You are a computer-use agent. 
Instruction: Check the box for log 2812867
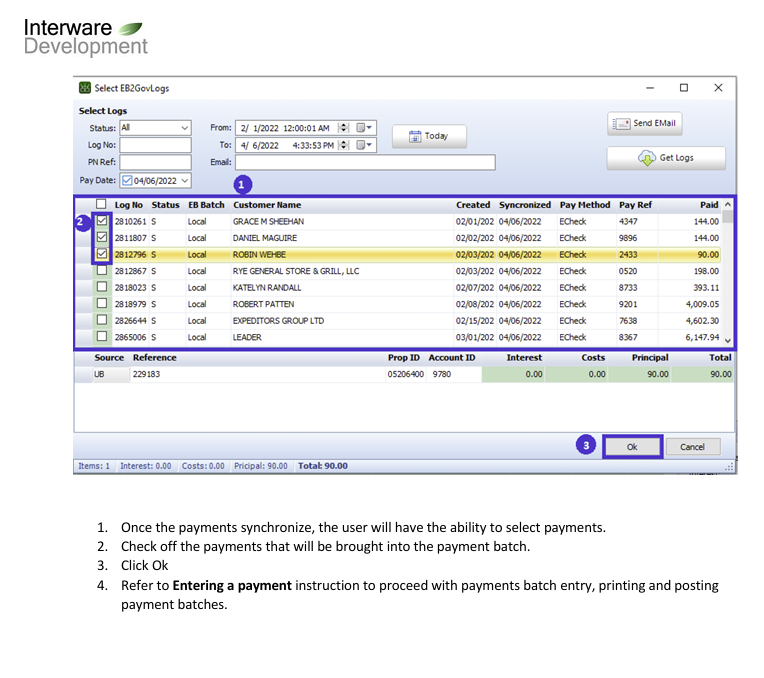point(102,270)
